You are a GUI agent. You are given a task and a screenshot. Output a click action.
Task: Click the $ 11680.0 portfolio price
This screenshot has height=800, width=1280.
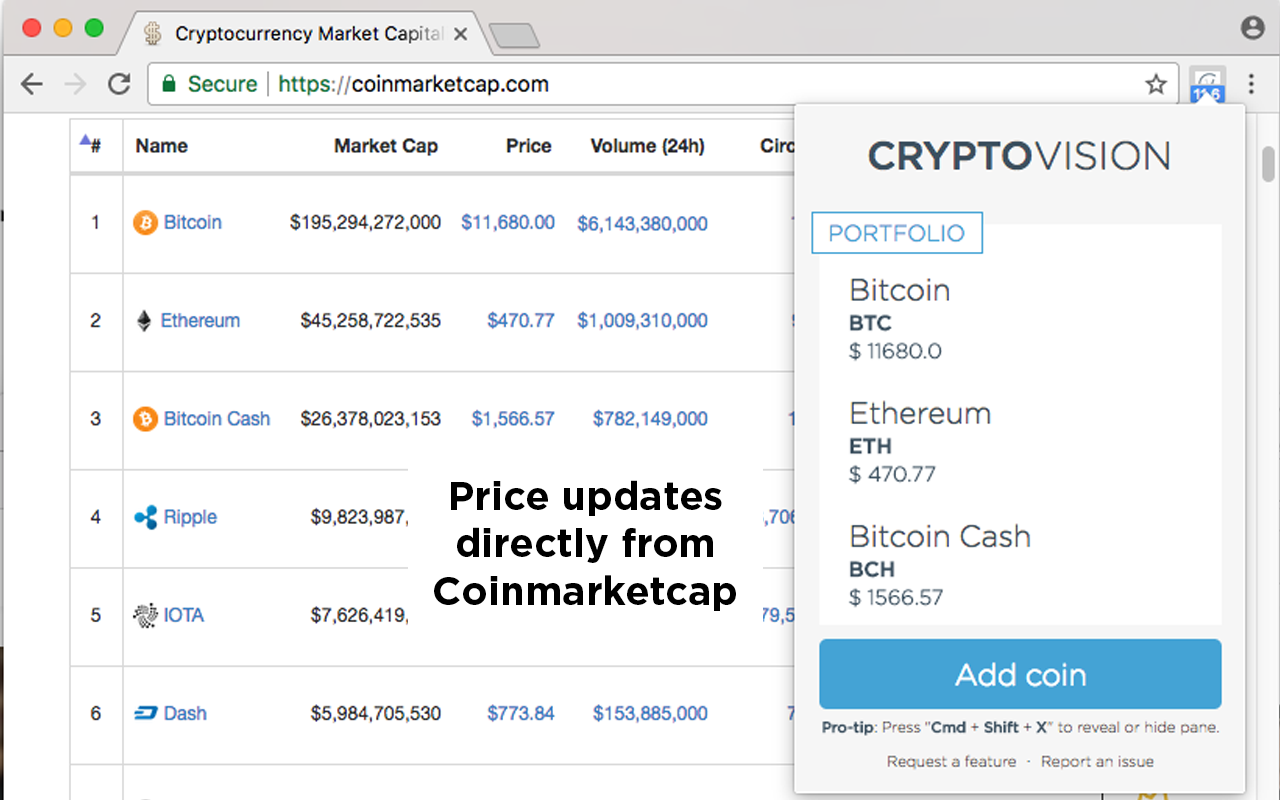coord(895,351)
